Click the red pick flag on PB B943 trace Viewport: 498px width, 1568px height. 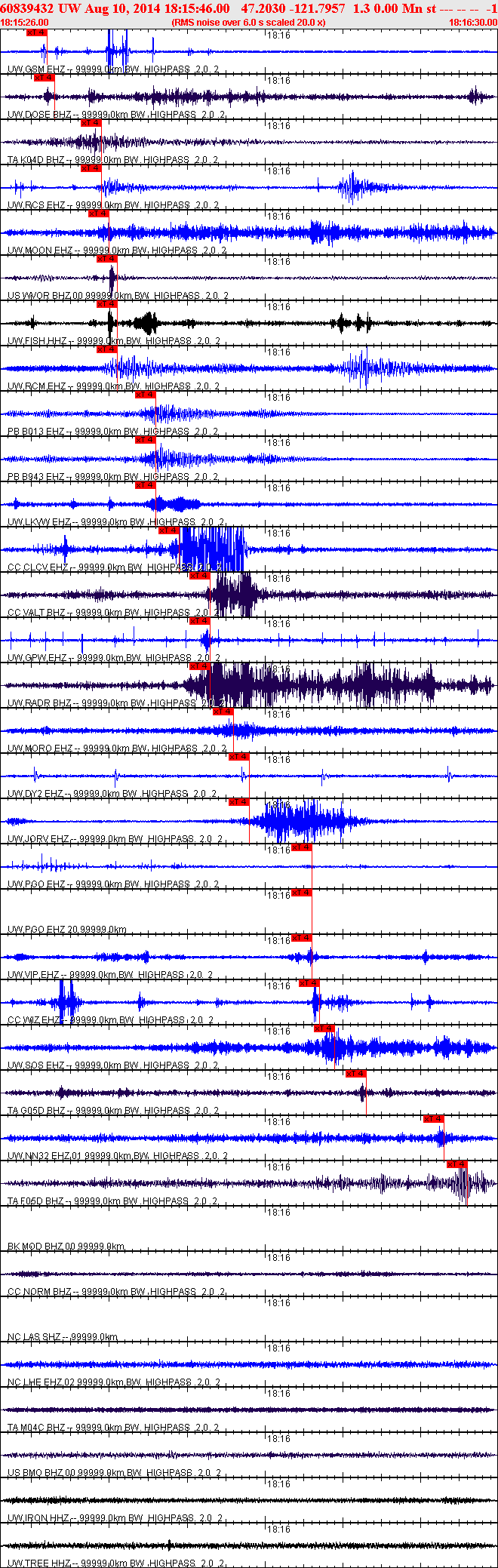[145, 440]
